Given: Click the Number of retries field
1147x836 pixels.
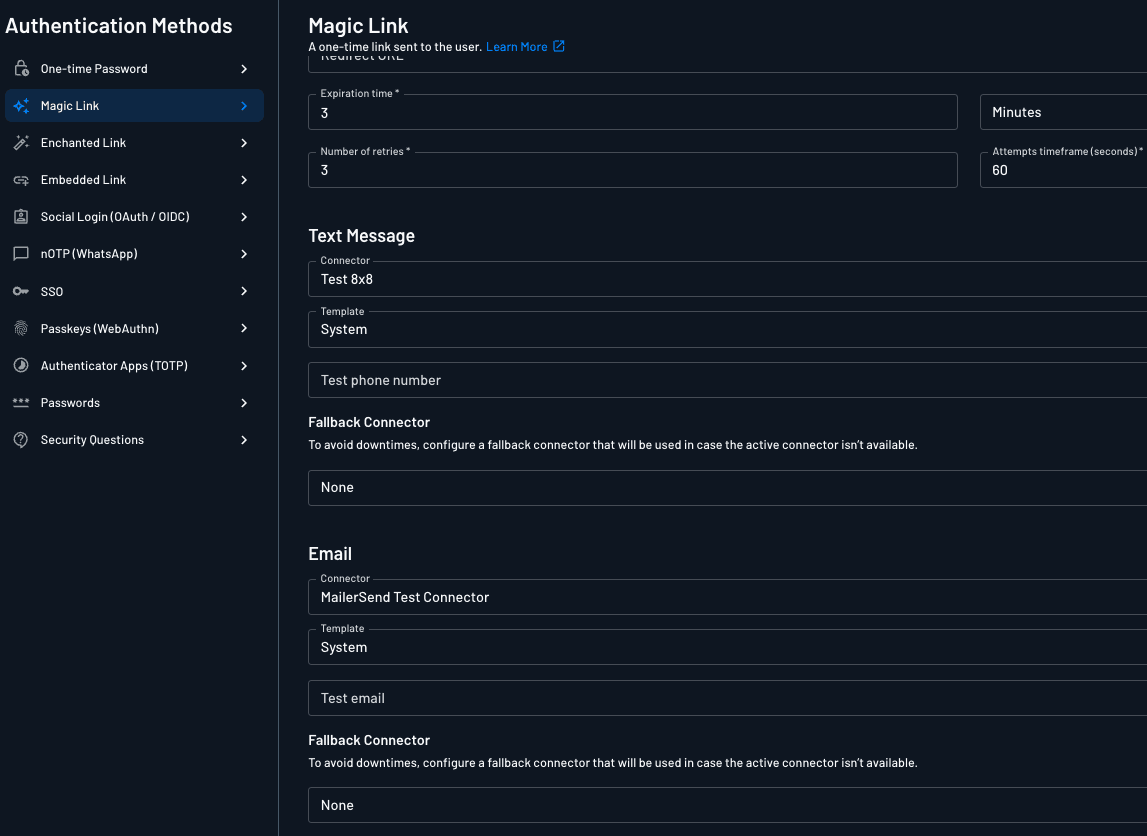Looking at the screenshot, I should 632,171.
